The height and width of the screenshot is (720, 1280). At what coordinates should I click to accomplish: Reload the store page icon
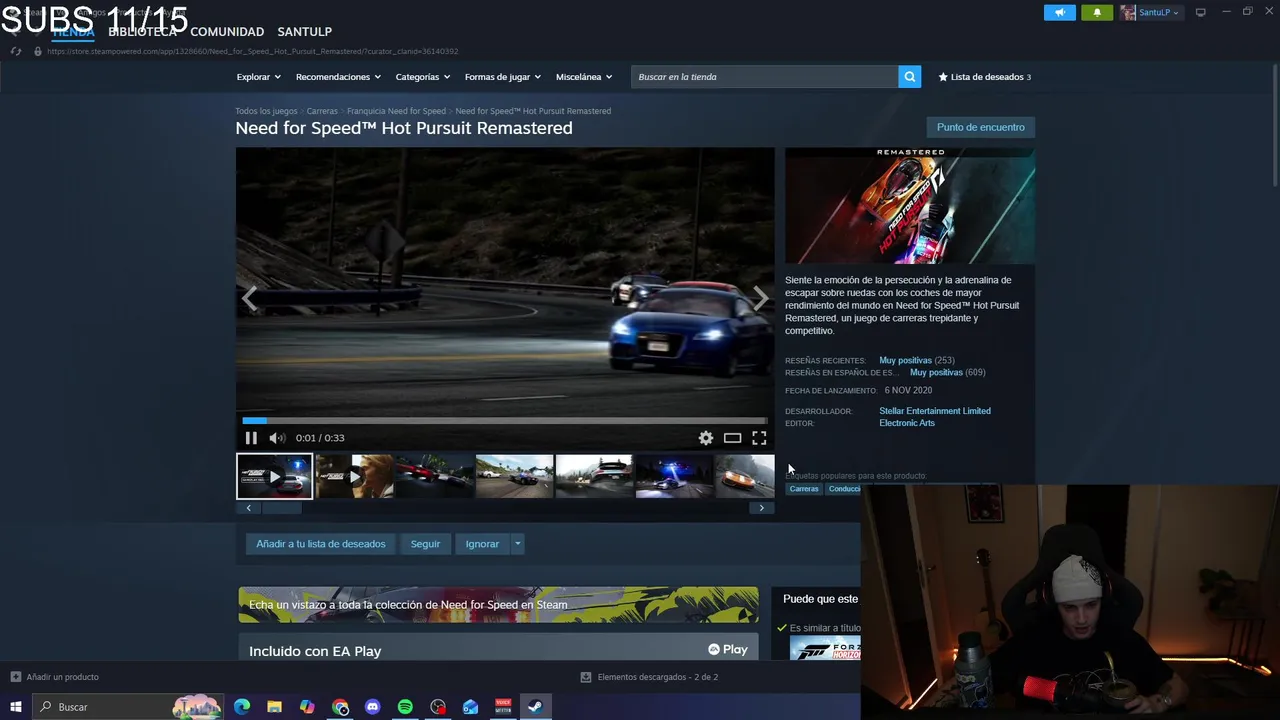[15, 51]
